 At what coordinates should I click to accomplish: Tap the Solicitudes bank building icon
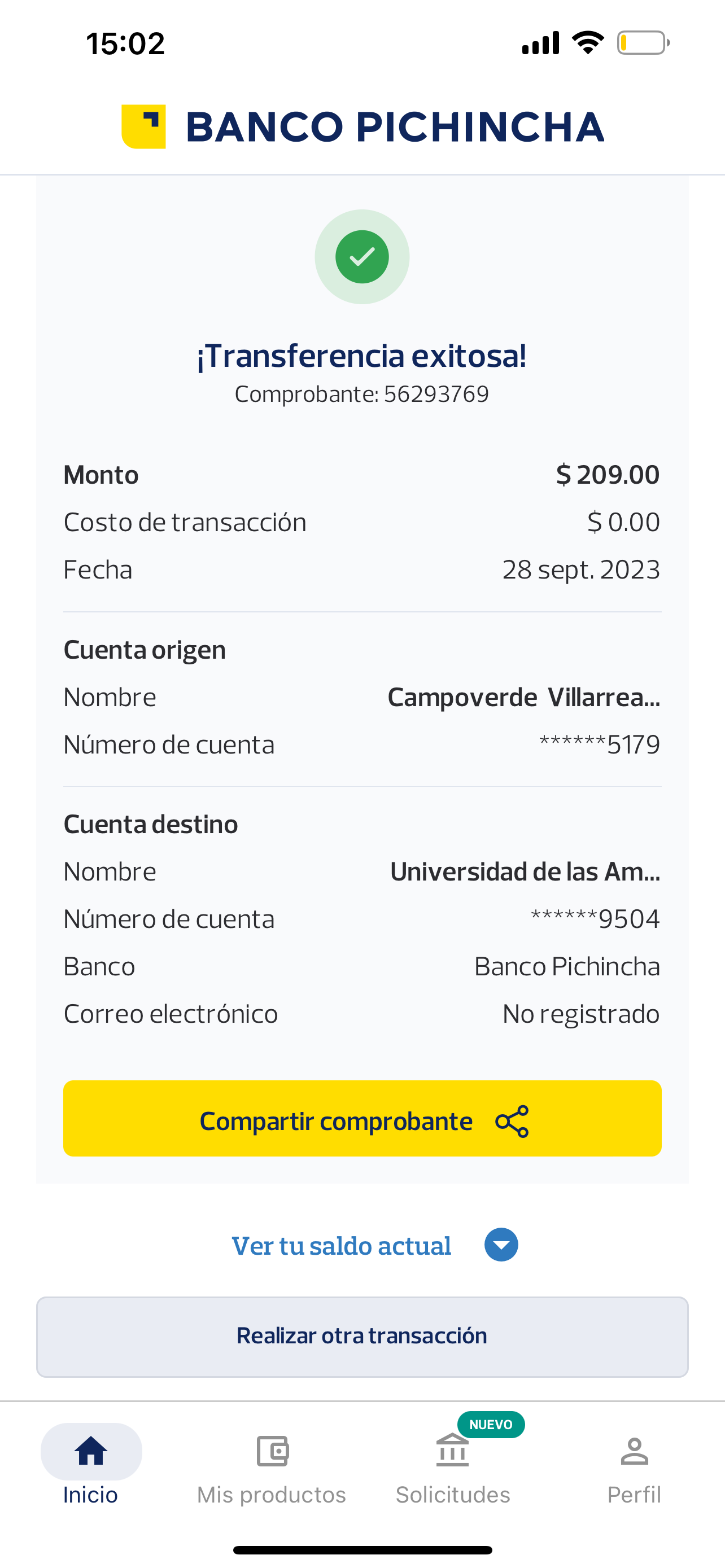point(452,1451)
